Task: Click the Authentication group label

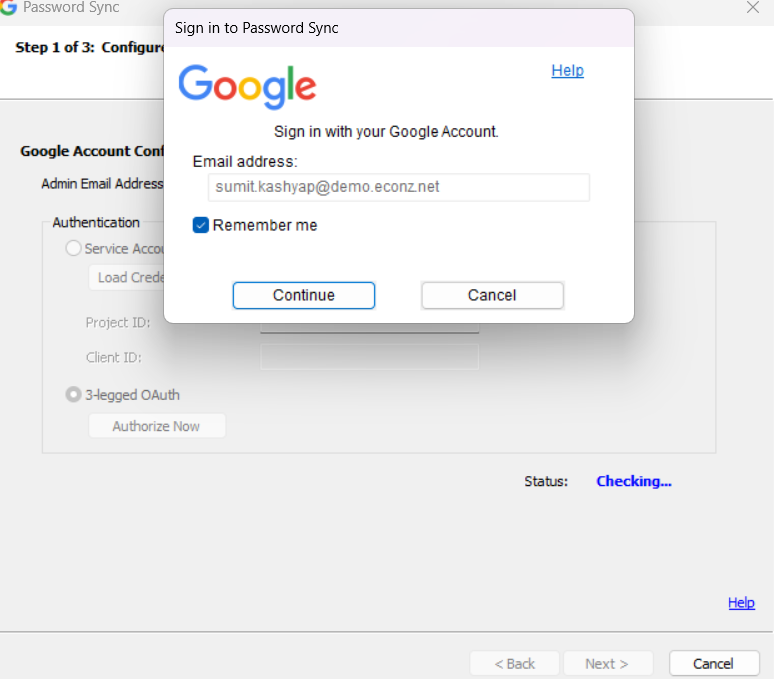Action: point(96,223)
